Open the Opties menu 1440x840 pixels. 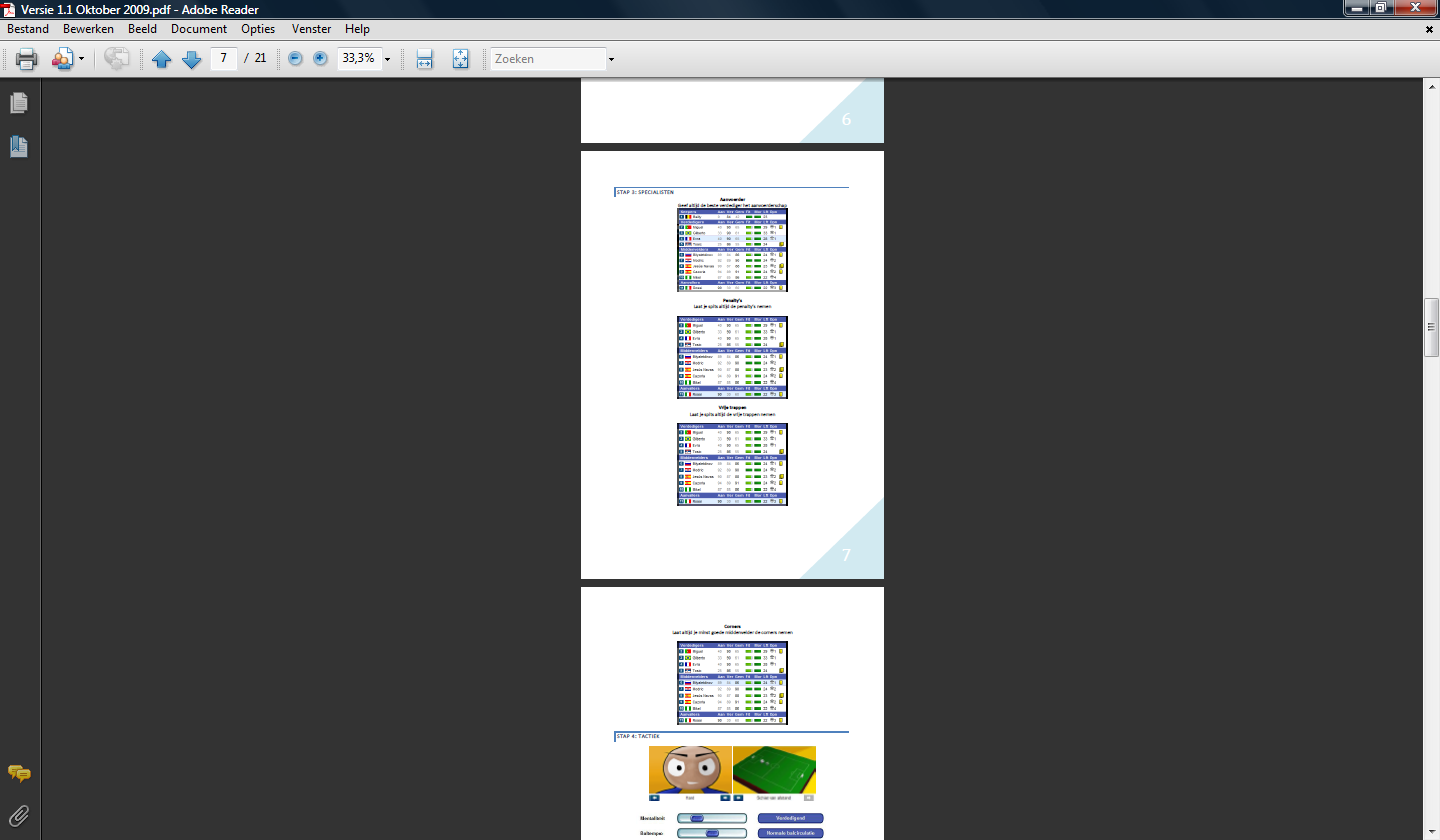[x=258, y=29]
